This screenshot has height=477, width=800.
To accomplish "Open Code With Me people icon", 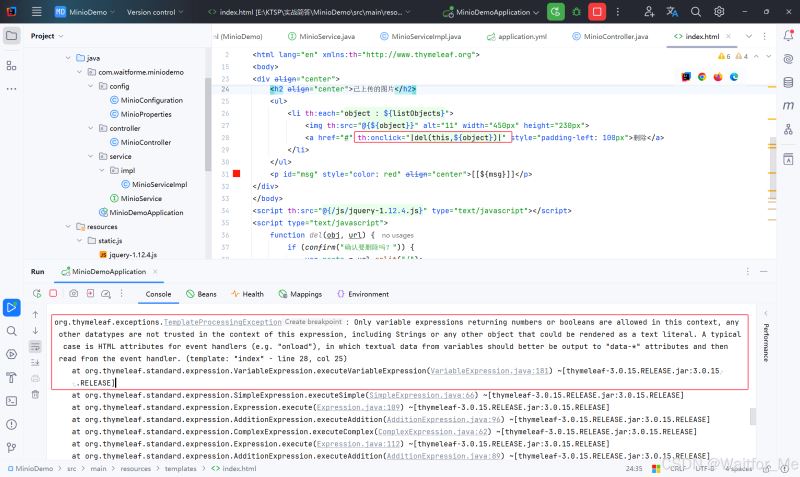I will click(x=649, y=11).
